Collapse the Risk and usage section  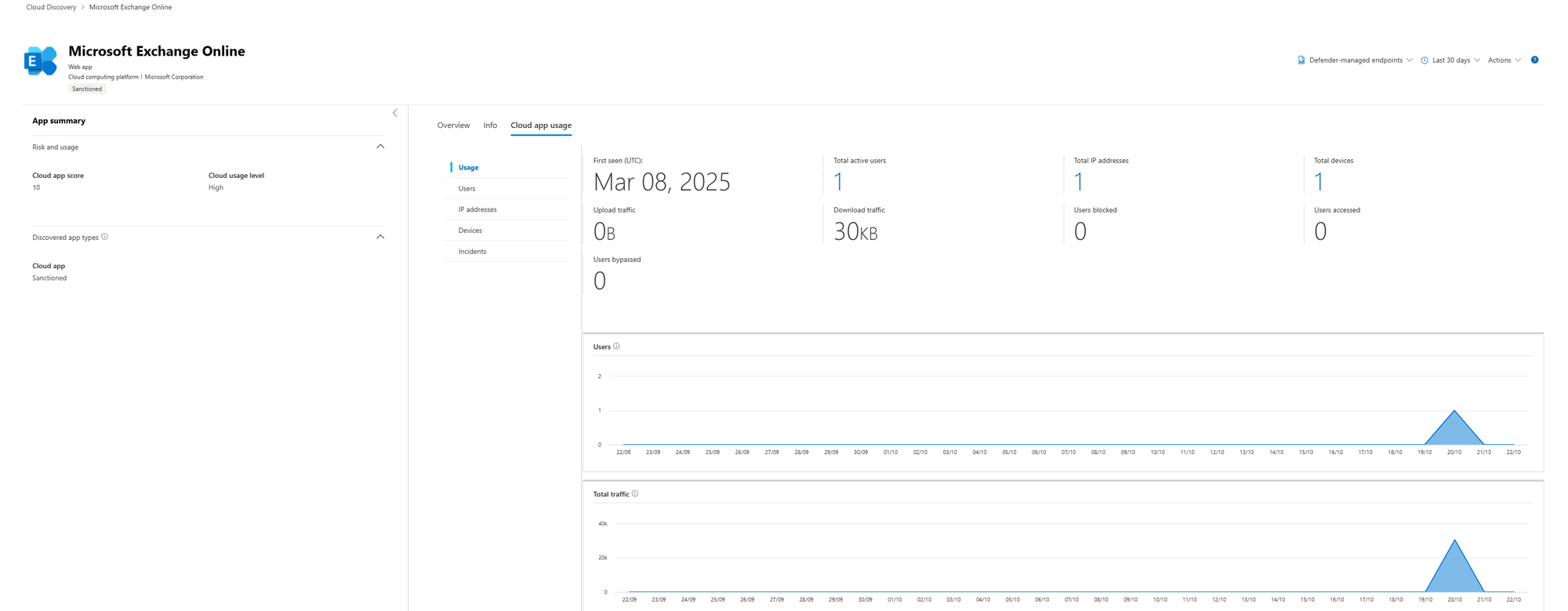[x=380, y=147]
